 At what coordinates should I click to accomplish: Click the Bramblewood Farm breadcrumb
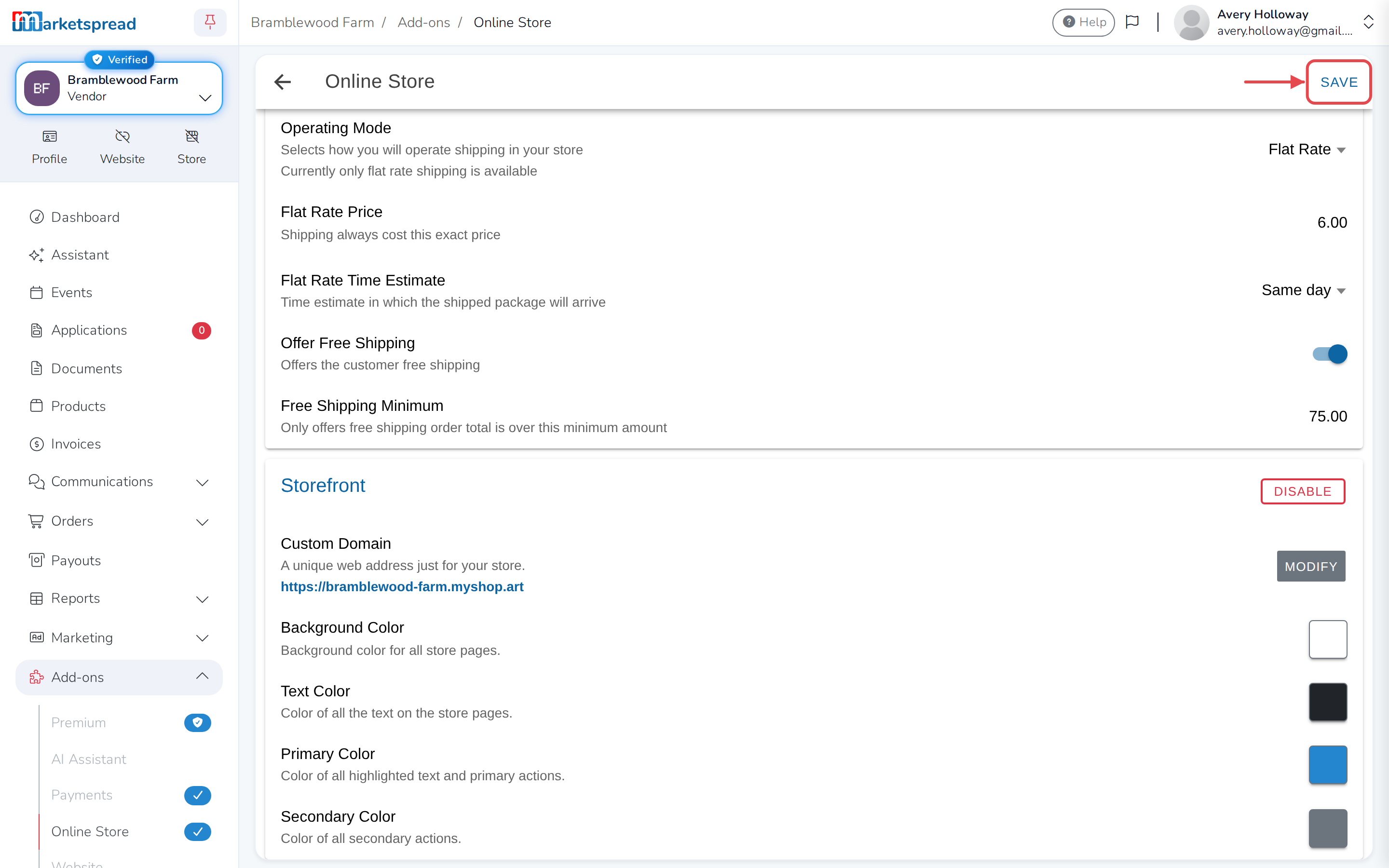[312, 22]
